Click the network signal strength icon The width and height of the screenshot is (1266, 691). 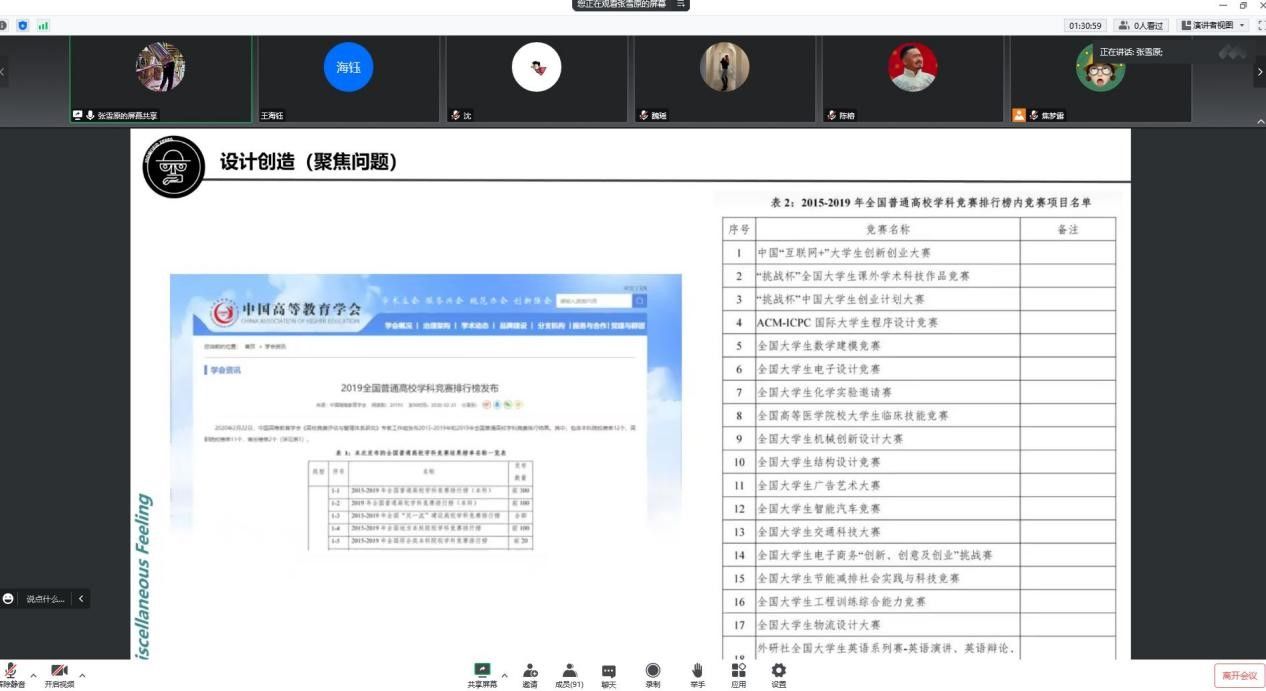coord(43,25)
